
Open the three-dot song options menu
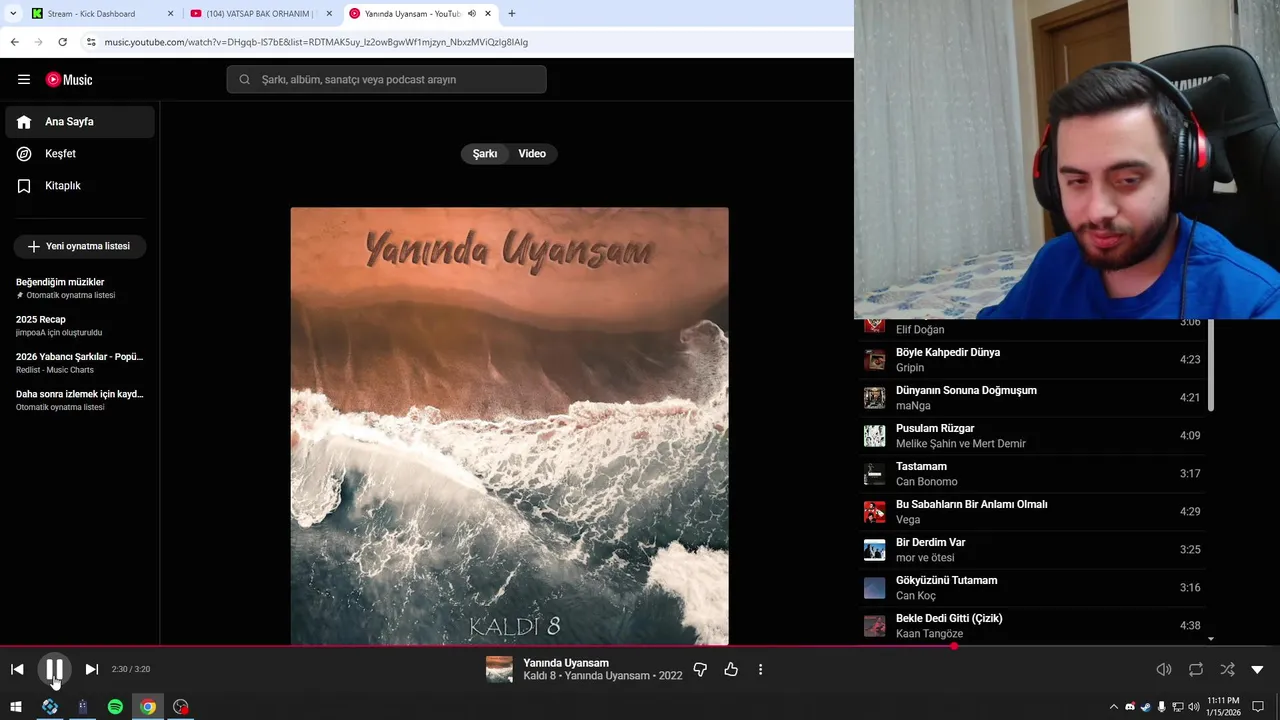click(x=760, y=669)
